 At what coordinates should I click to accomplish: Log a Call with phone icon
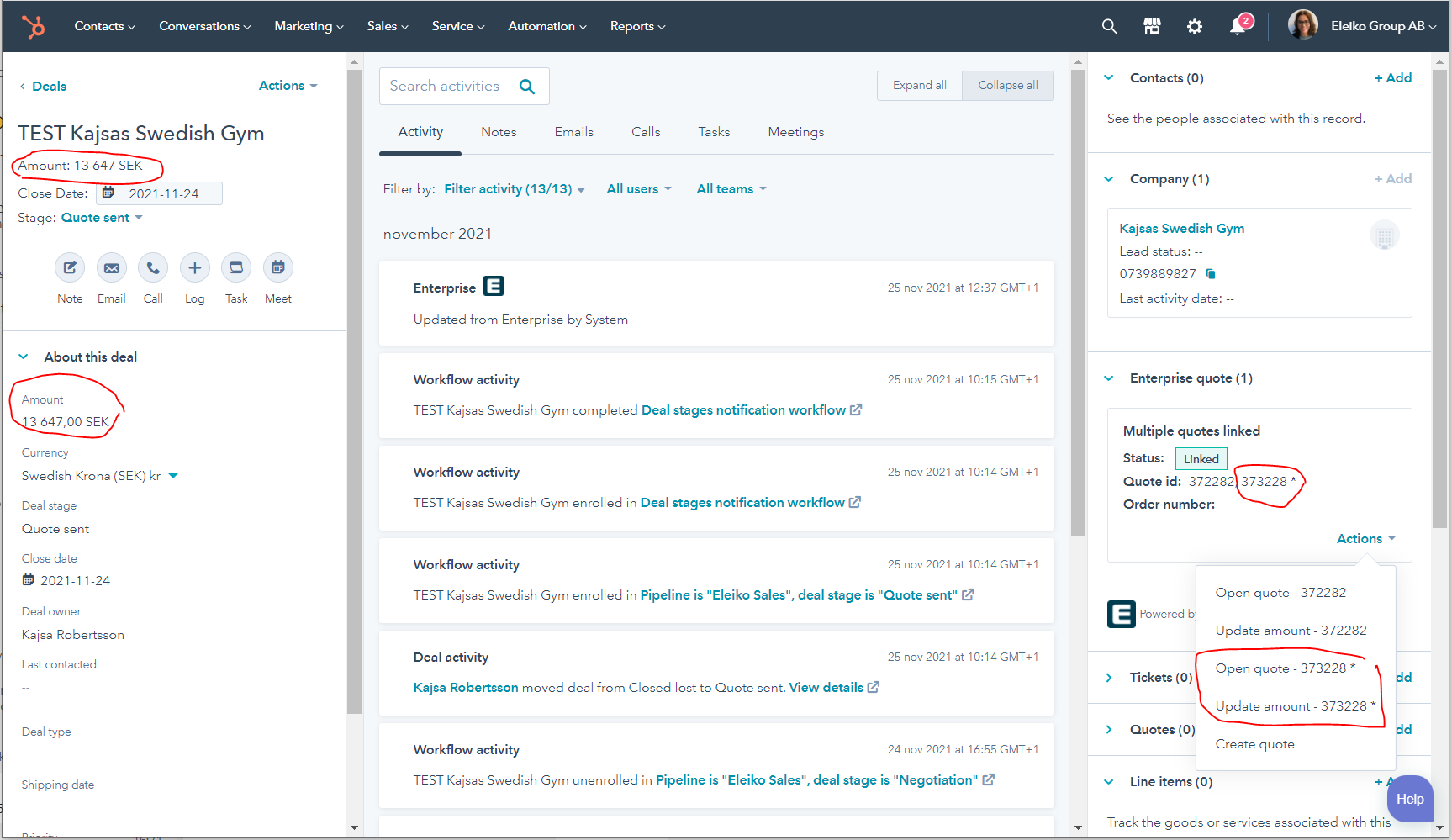(153, 268)
